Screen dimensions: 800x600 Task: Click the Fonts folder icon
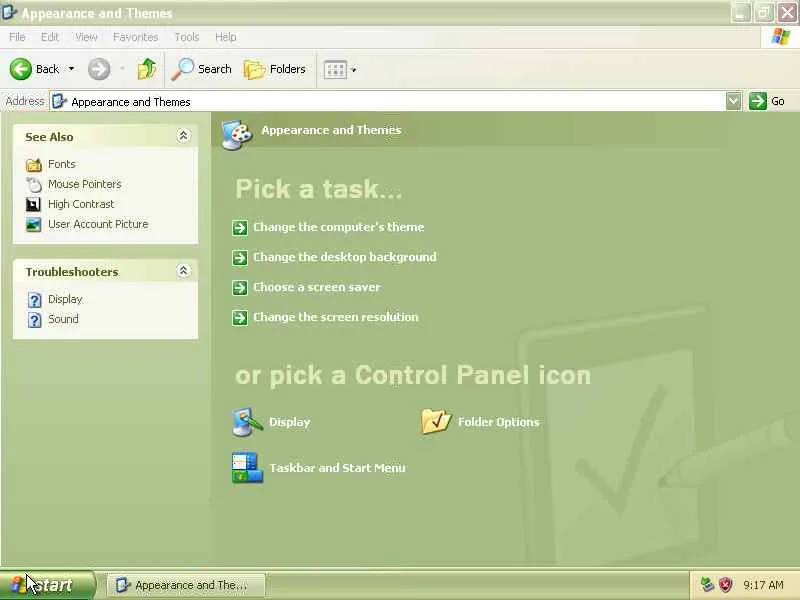click(34, 164)
